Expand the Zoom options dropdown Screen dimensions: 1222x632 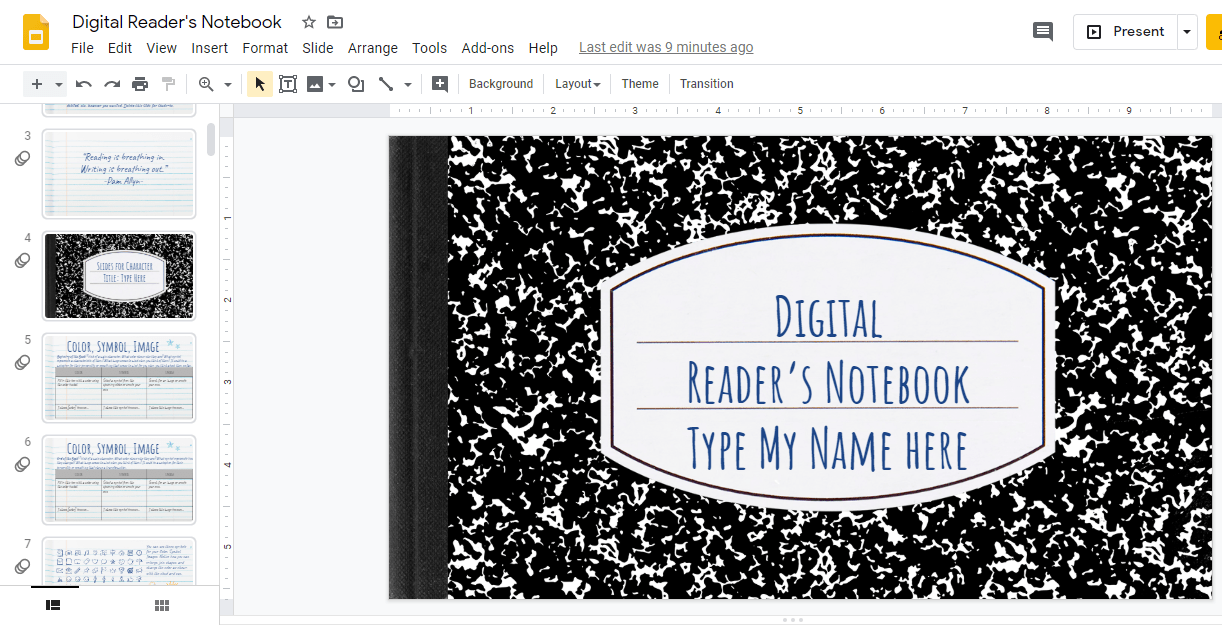225,84
